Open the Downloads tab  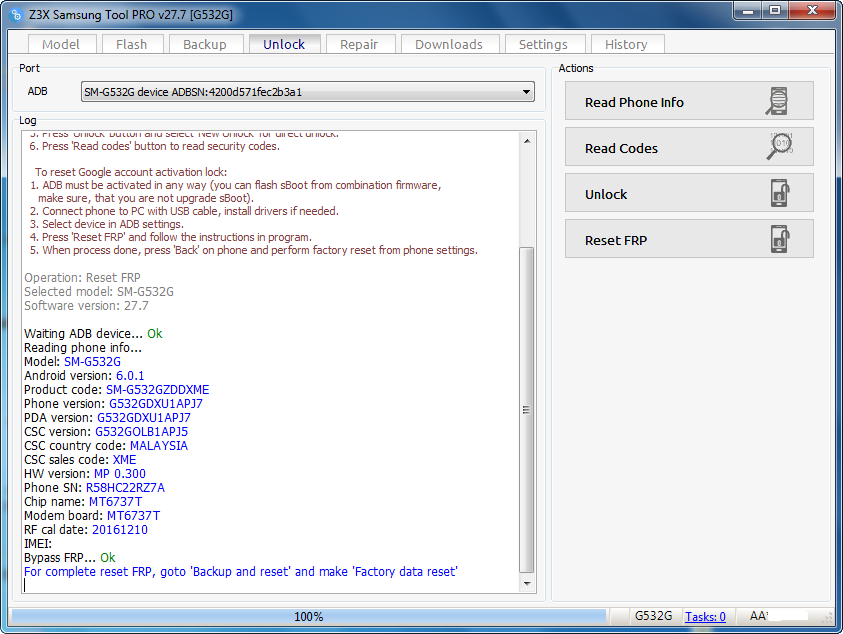click(x=449, y=44)
